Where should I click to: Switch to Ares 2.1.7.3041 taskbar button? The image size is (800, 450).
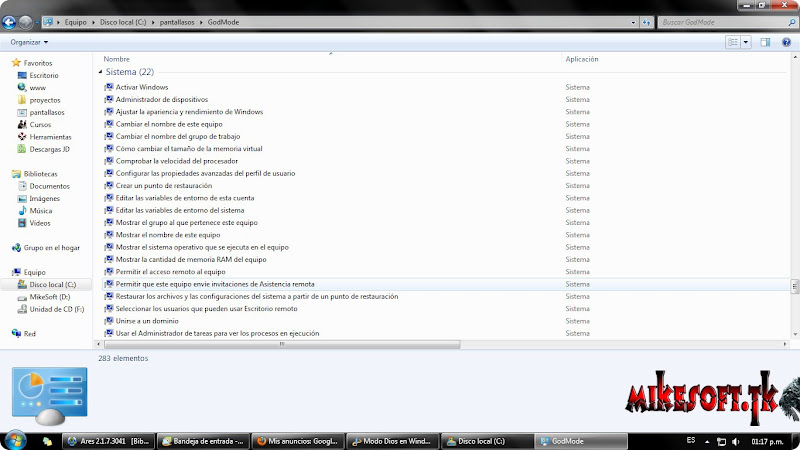click(x=109, y=441)
